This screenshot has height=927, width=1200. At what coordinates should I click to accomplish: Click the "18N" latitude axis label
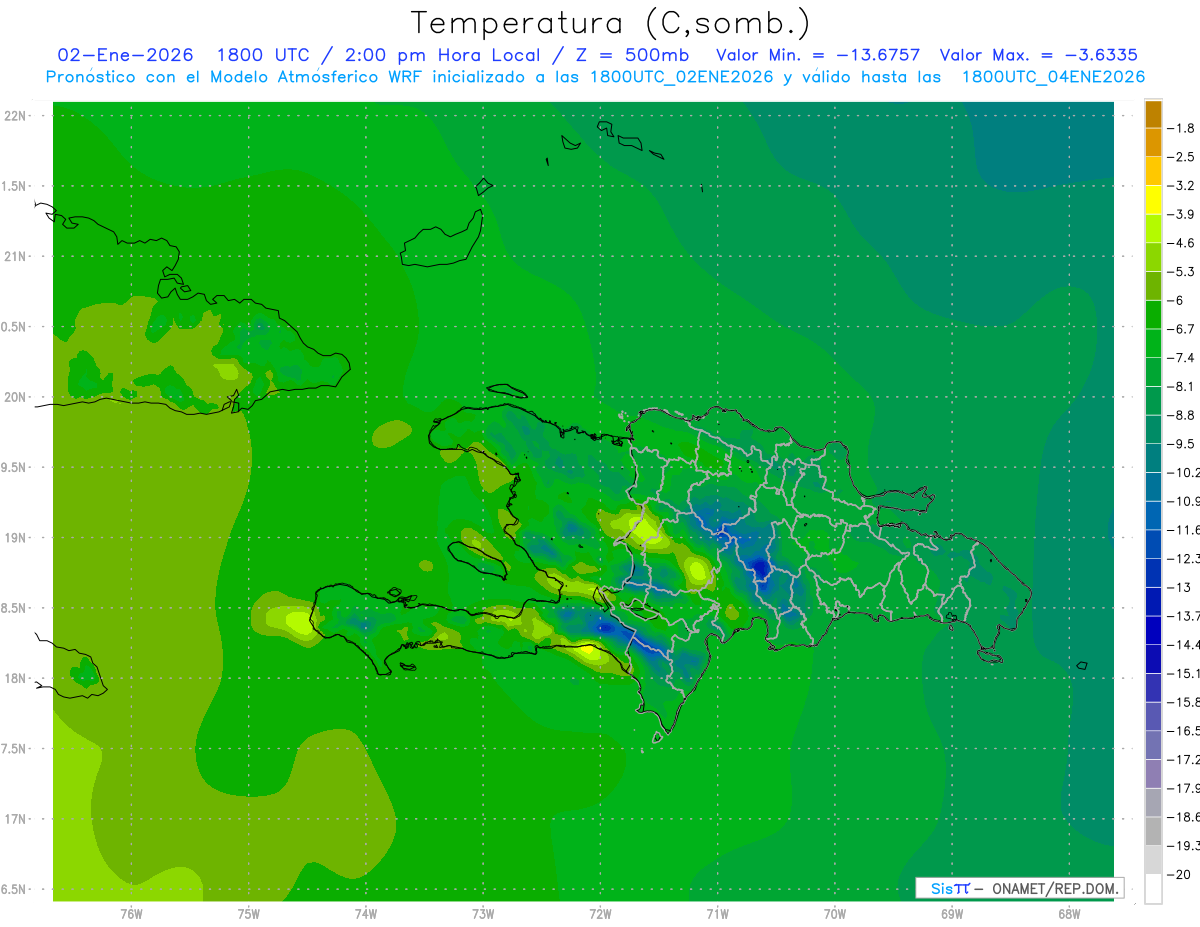[x=15, y=679]
